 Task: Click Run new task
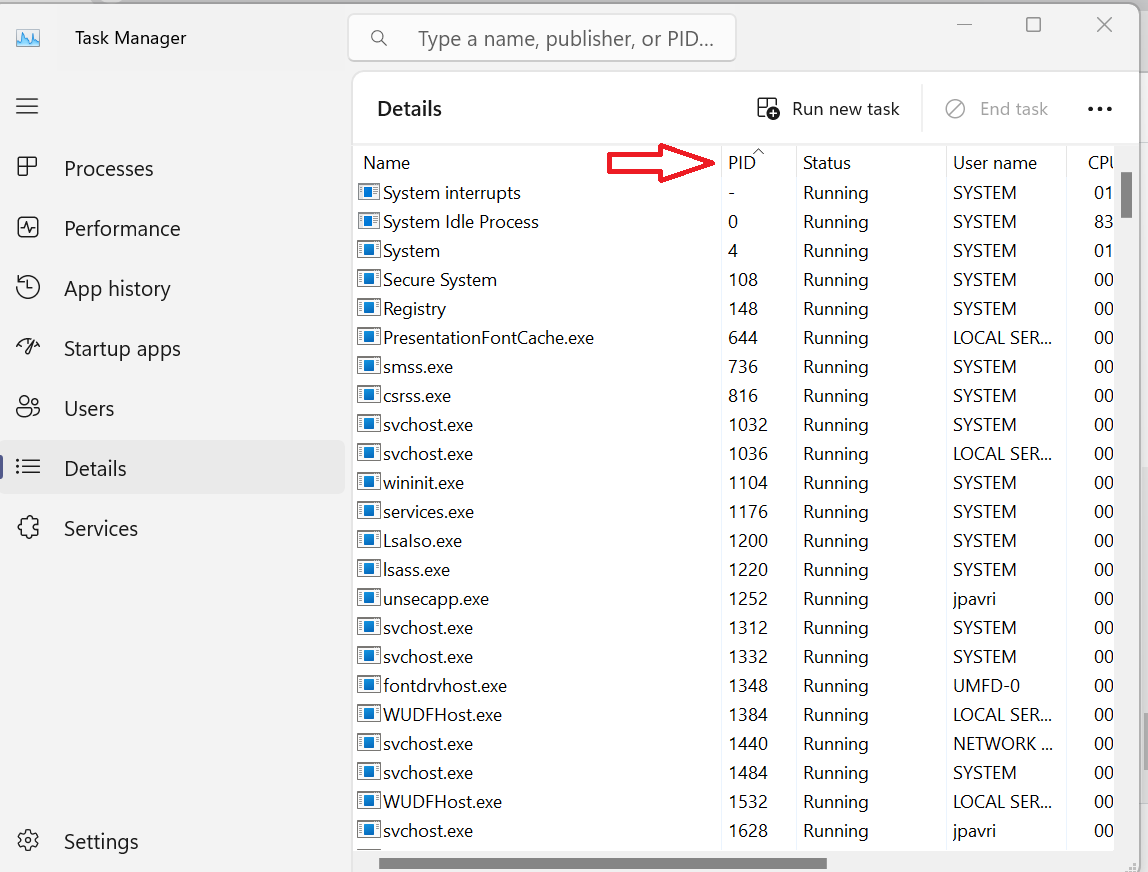point(827,108)
